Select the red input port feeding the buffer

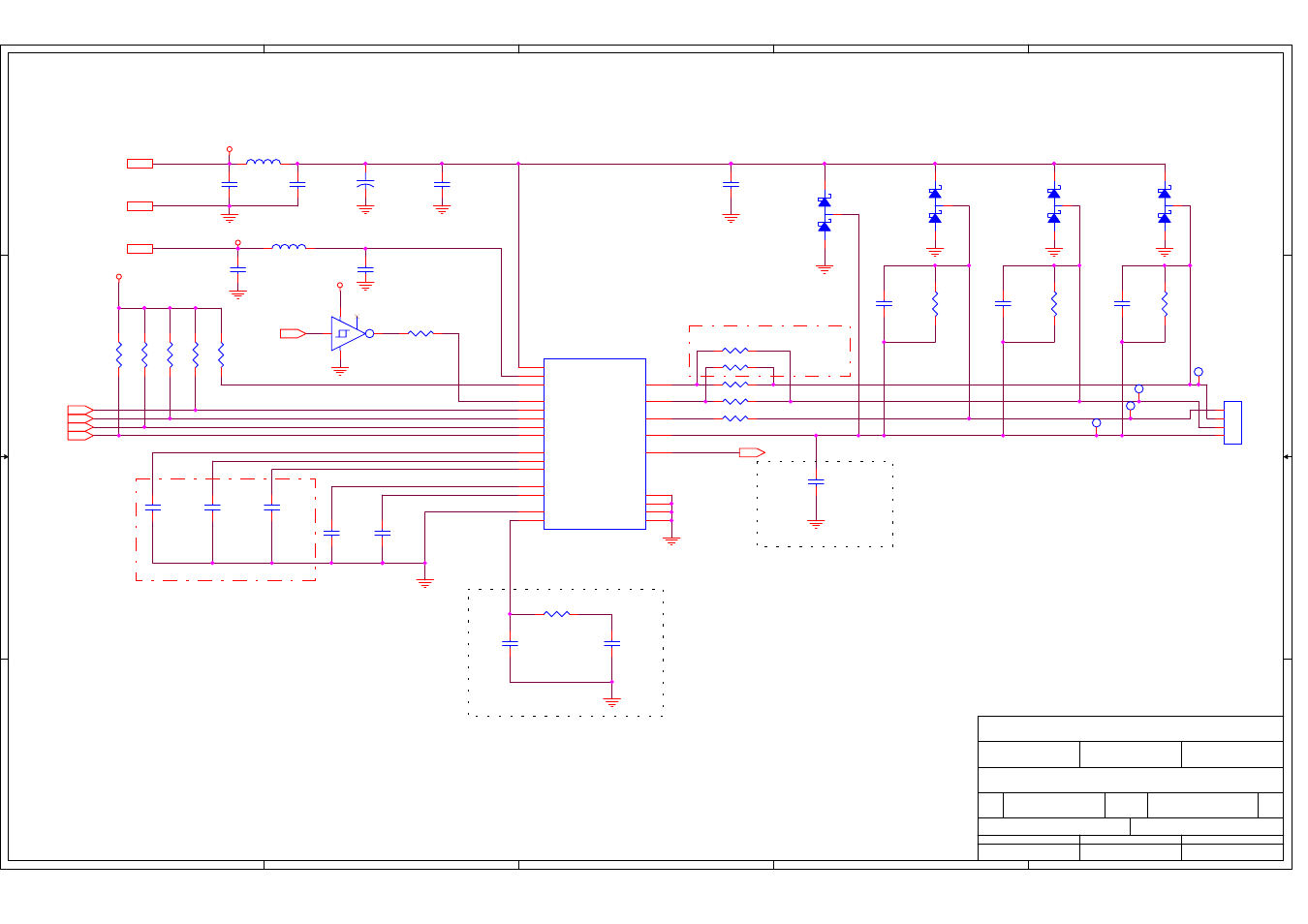click(x=293, y=333)
